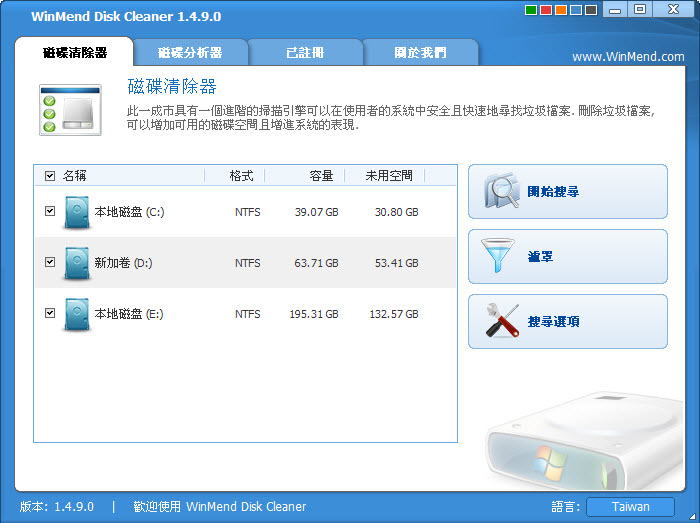Click the 63.71 GB capacity value
This screenshot has width=700, height=523.
pos(317,263)
